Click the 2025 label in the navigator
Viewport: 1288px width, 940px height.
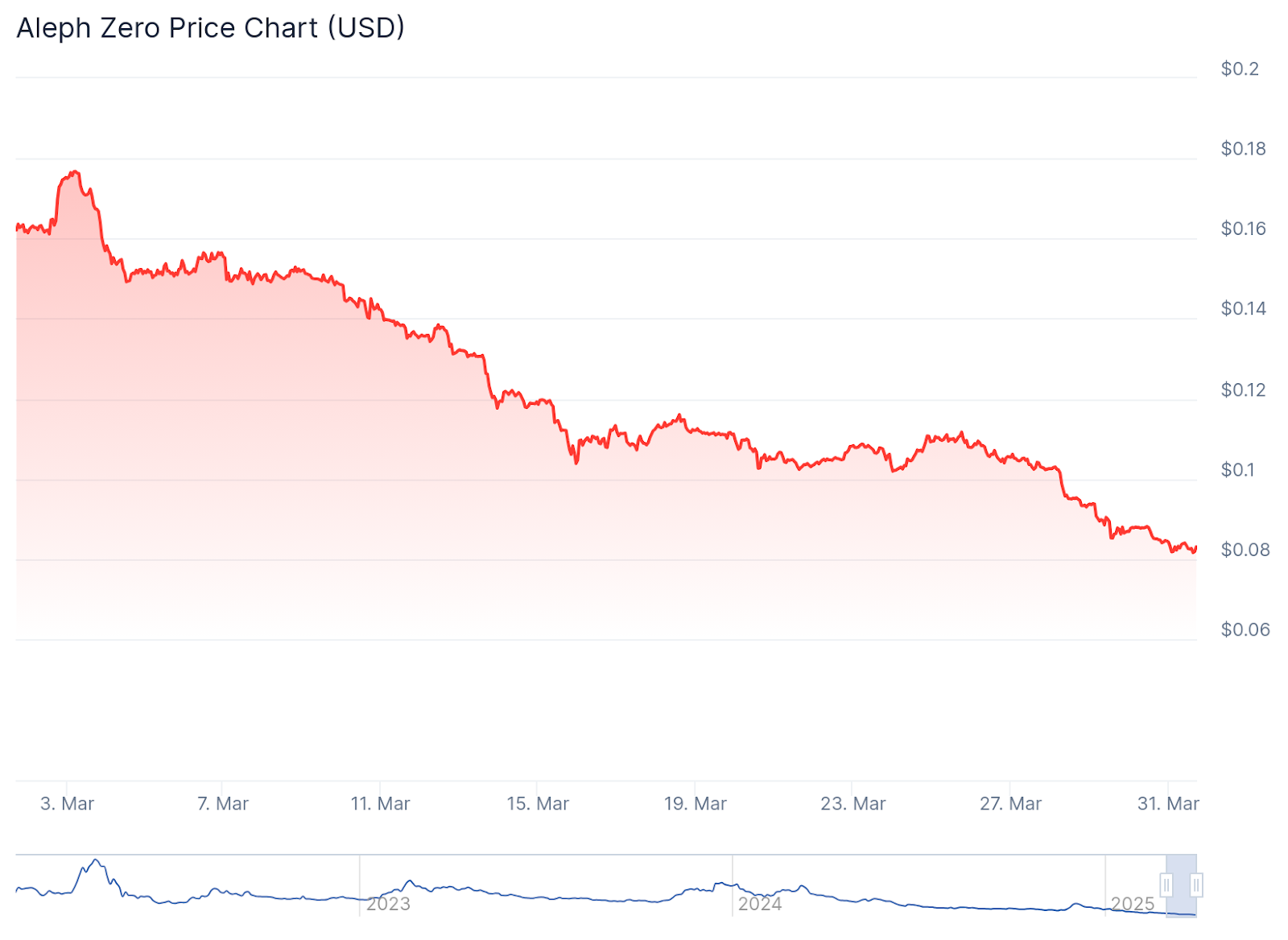click(1133, 904)
